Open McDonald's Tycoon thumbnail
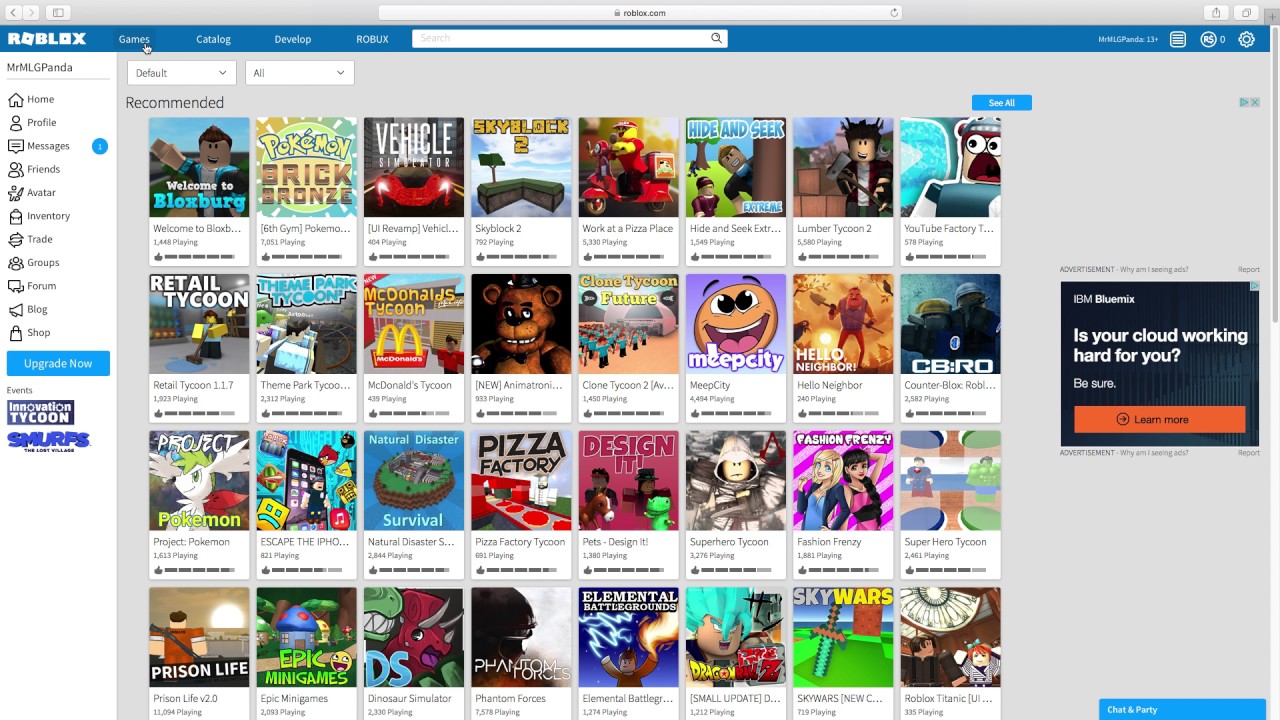Image resolution: width=1280 pixels, height=720 pixels. [x=414, y=324]
